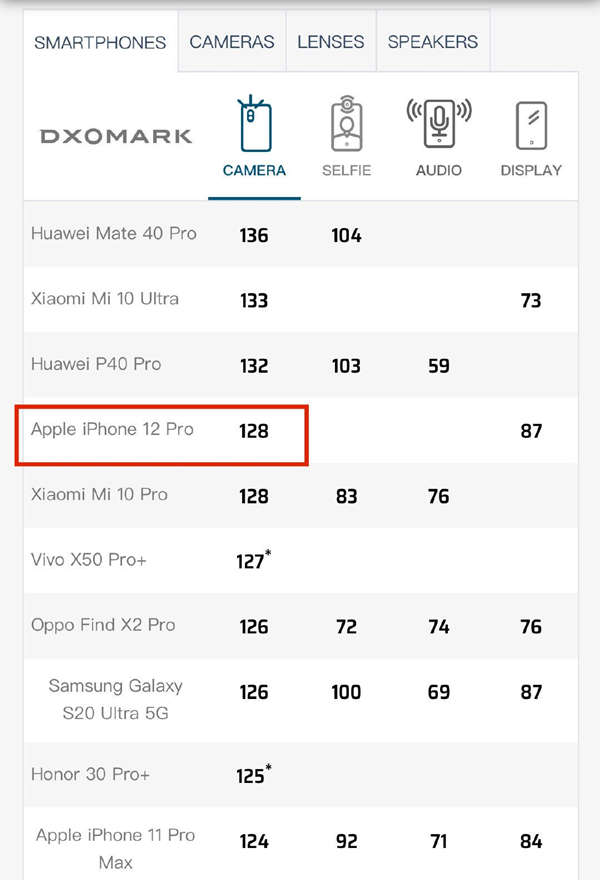Open Xiaomi Mi 10 Pro entry
The image size is (600, 880).
(99, 494)
